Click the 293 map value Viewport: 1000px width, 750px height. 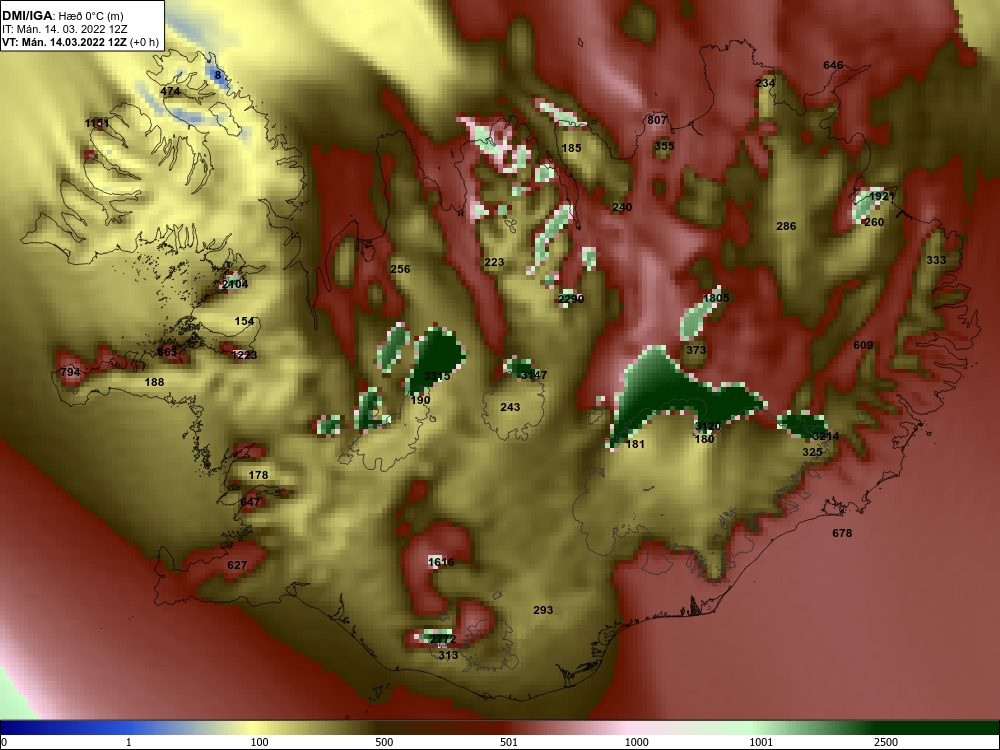click(x=543, y=610)
